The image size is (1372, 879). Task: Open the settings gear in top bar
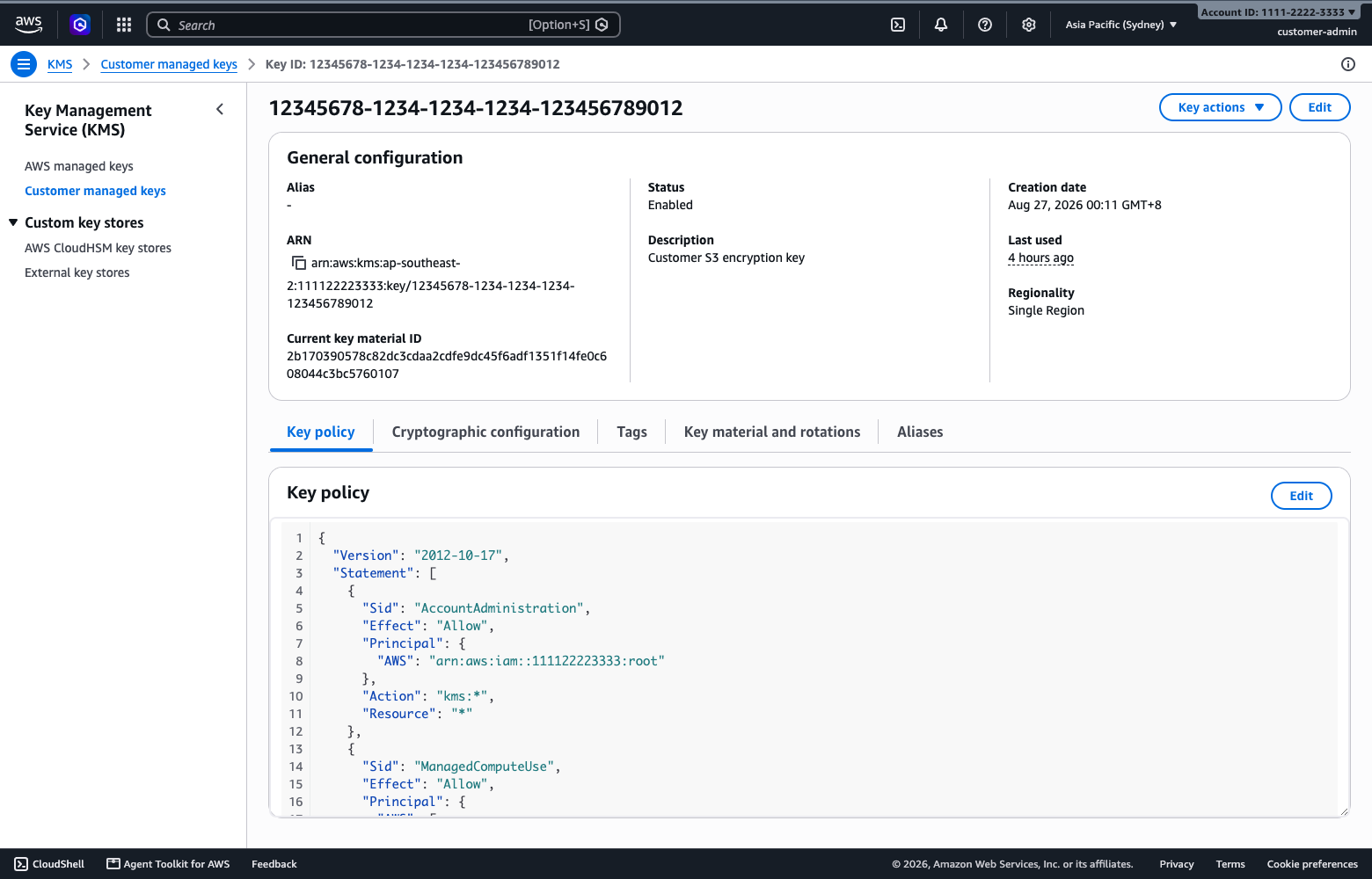click(1029, 25)
